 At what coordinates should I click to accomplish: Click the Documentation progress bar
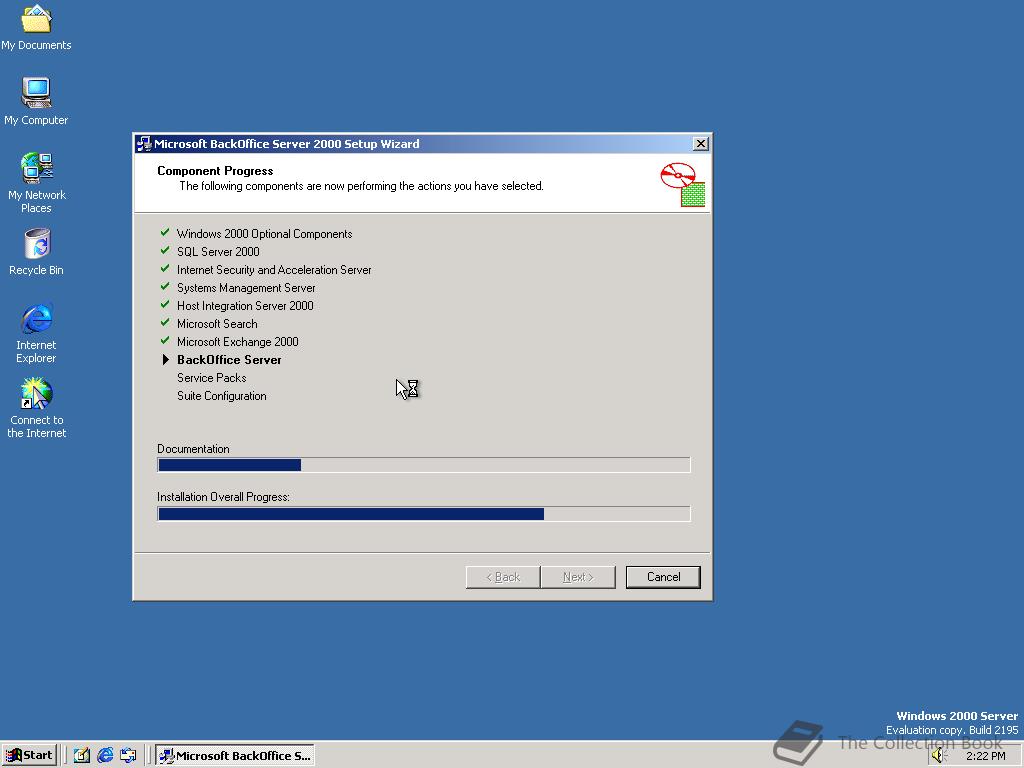point(423,465)
